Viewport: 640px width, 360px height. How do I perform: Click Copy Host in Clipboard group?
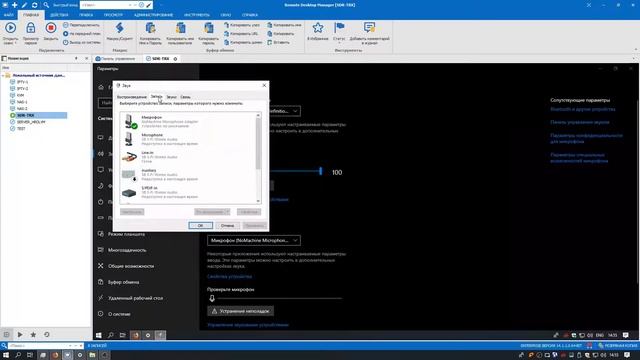tap(242, 25)
